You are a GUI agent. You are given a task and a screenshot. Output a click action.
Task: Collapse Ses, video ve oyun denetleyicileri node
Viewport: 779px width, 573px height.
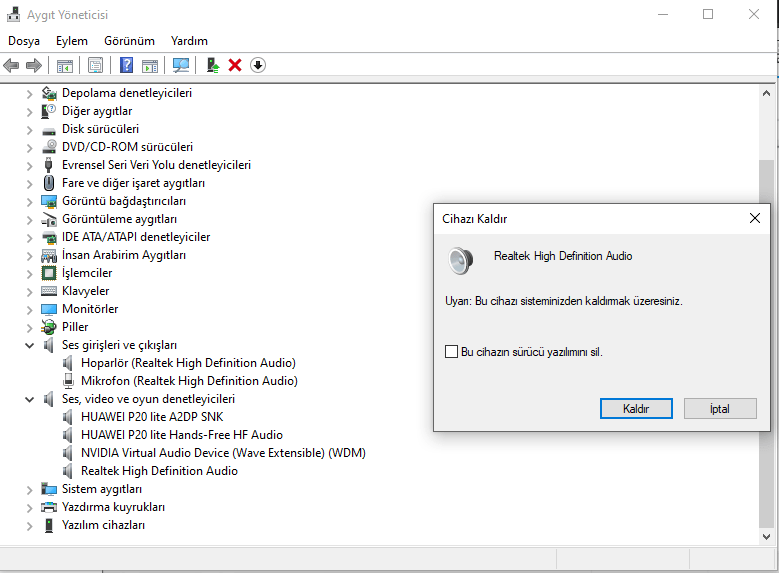[x=29, y=400]
